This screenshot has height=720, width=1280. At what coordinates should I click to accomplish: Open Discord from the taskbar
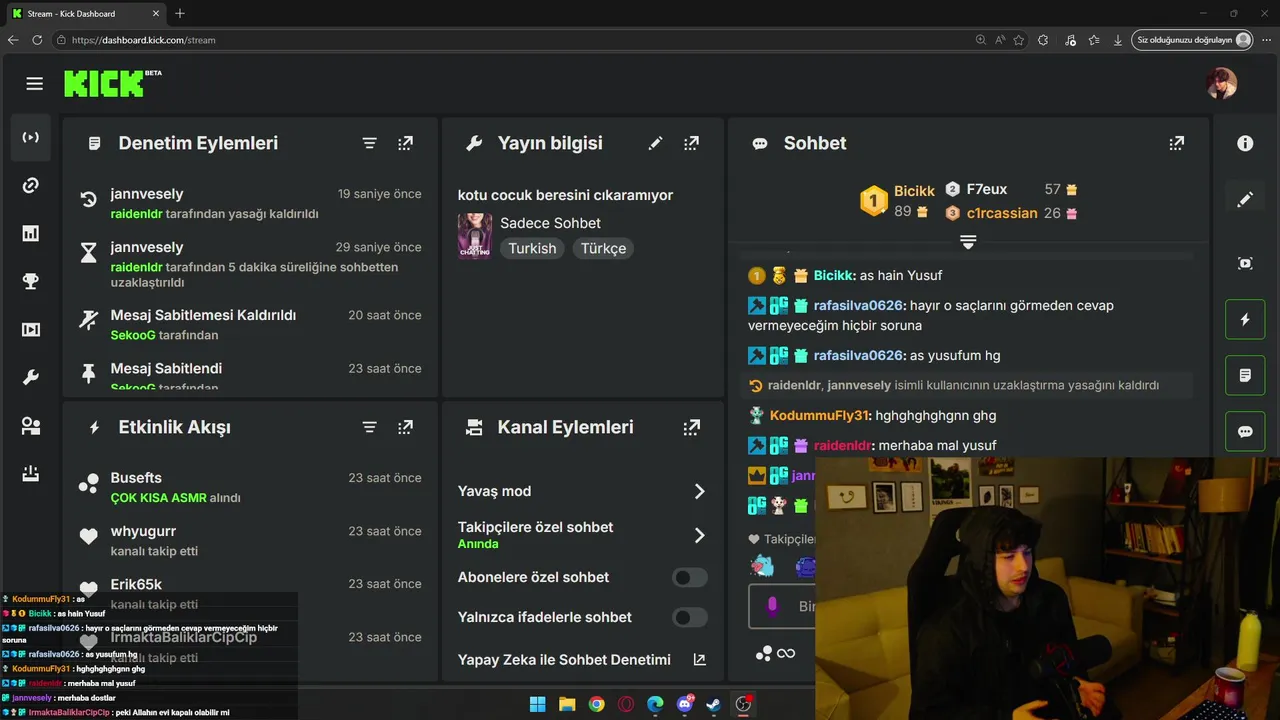point(685,704)
